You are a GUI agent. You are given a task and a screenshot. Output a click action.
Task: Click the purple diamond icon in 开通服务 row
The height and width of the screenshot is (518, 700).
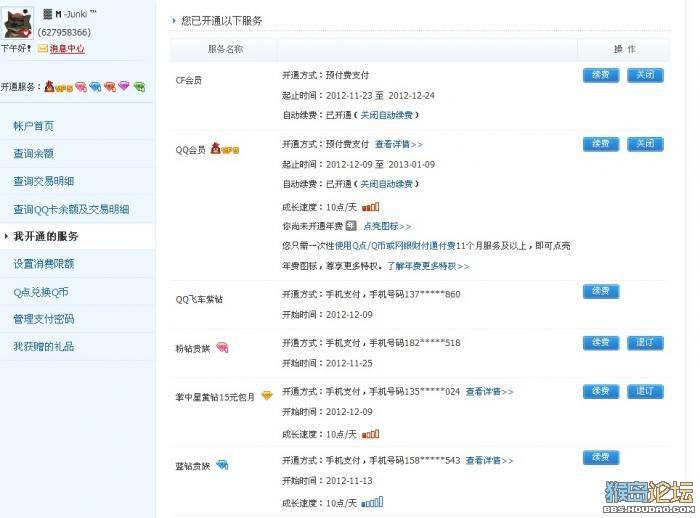124,86
